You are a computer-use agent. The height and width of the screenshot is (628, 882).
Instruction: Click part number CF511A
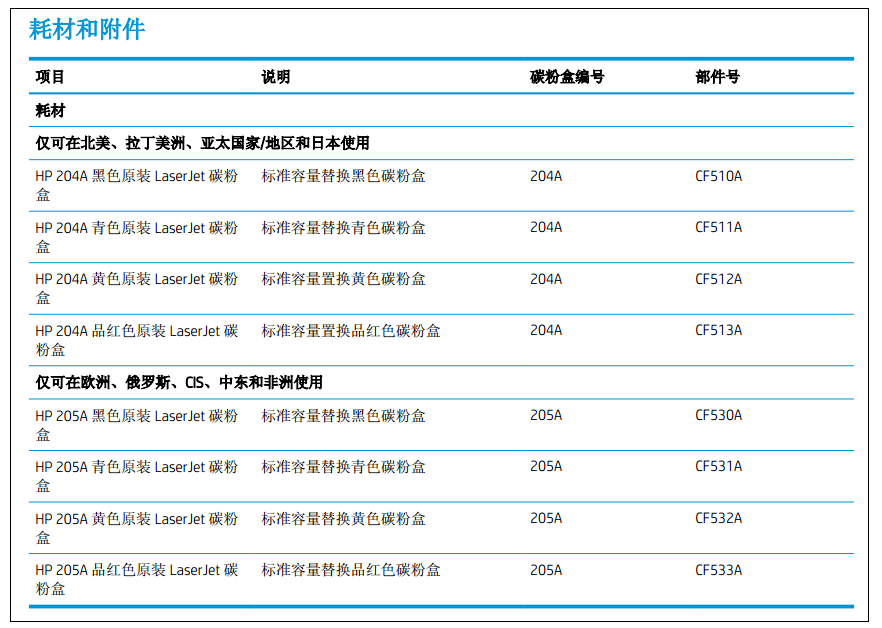pyautogui.click(x=718, y=227)
